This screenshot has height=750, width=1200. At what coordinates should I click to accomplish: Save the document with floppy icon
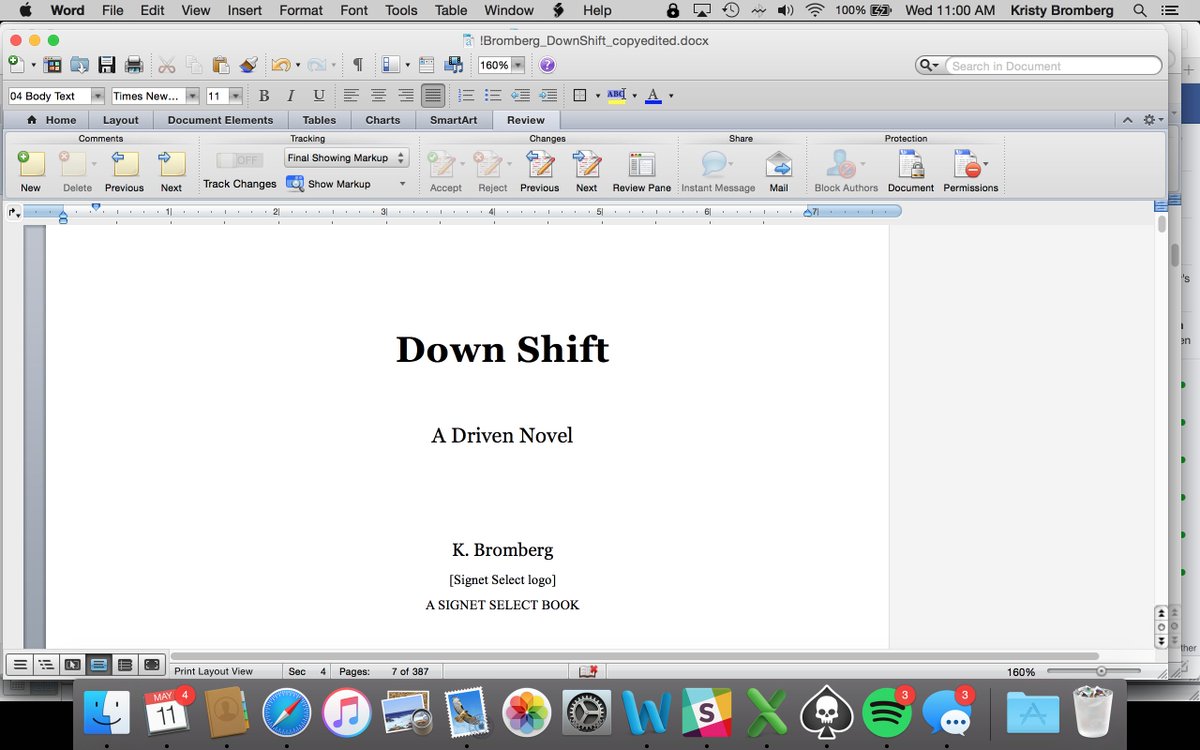[x=107, y=65]
